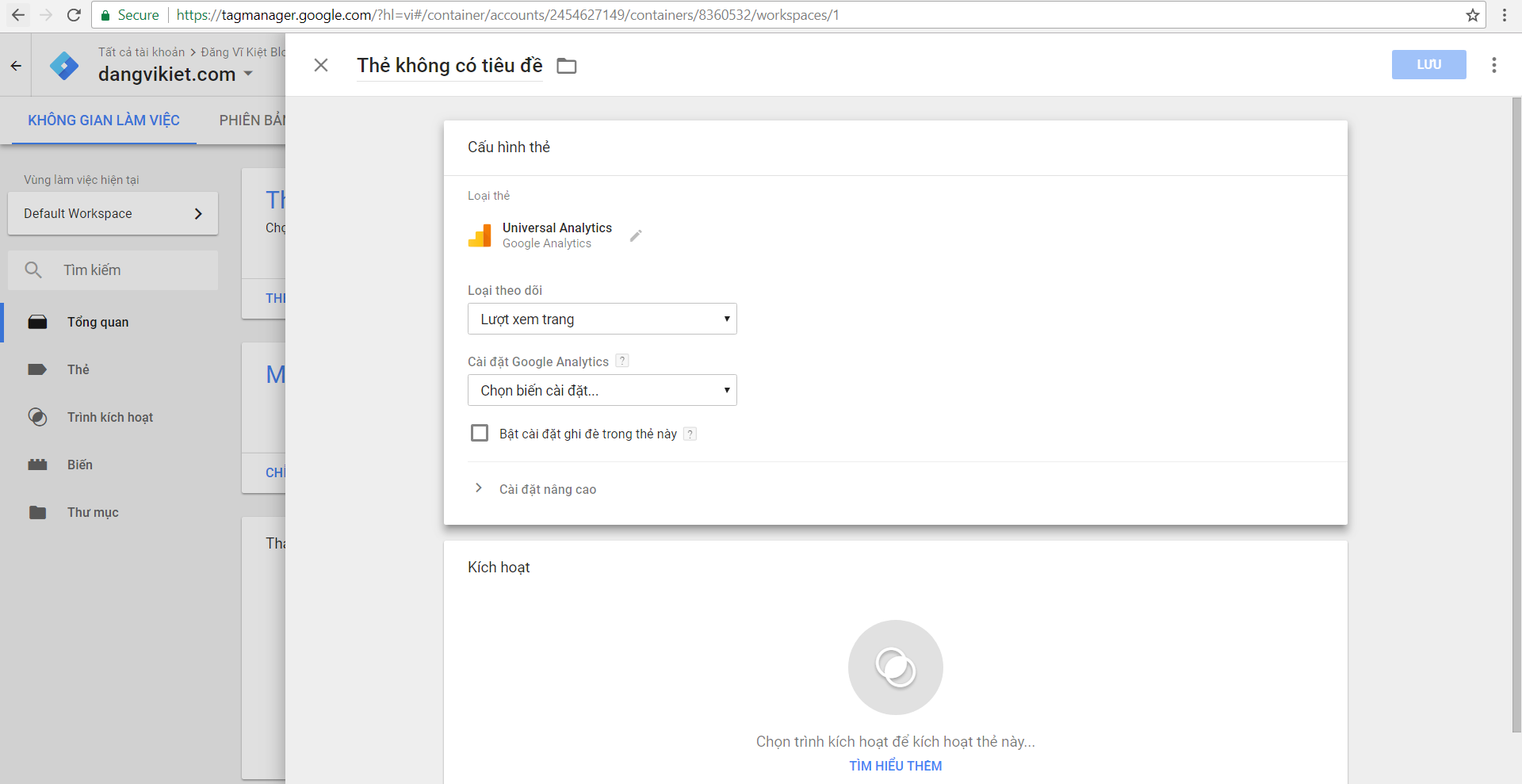Enable 'Bật cài đặt ghi đè trong thẻ này' checkbox
This screenshot has height=784, width=1522.
(x=480, y=433)
